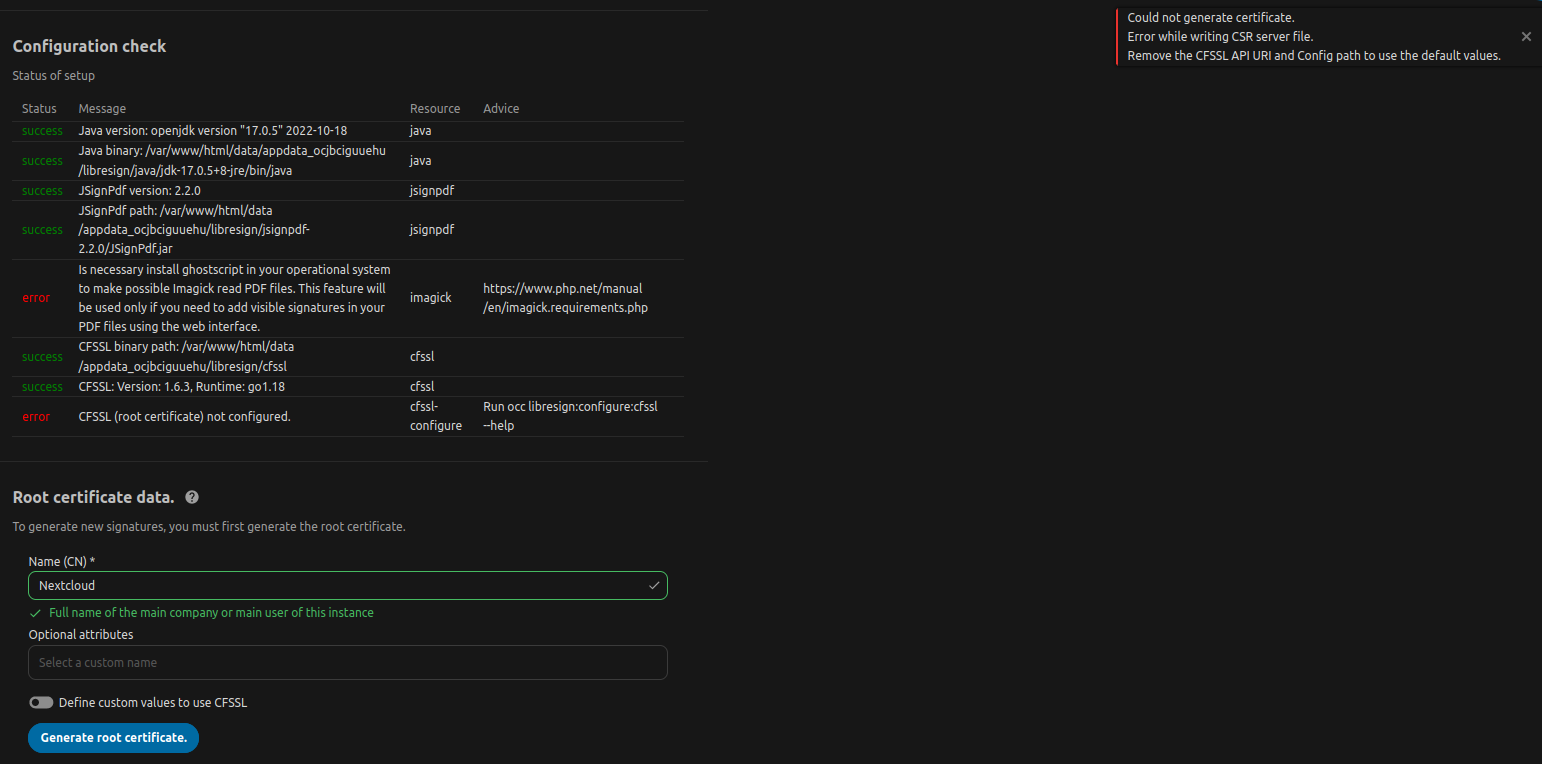Image resolution: width=1542 pixels, height=764 pixels.
Task: Click the imagick error status label
Action: pos(36,297)
